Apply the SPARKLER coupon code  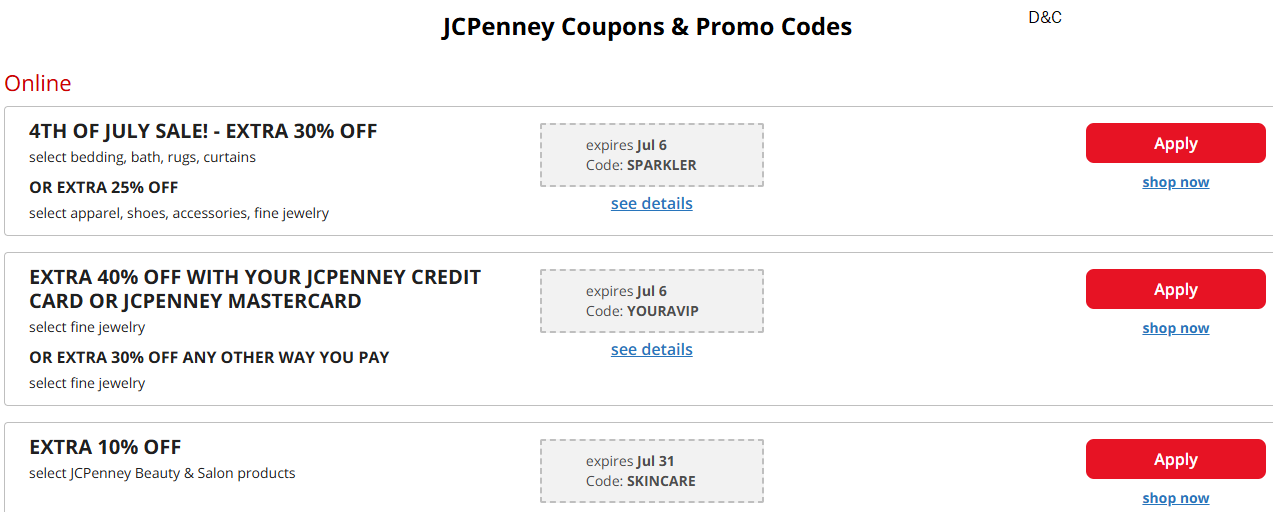pyautogui.click(x=1175, y=143)
